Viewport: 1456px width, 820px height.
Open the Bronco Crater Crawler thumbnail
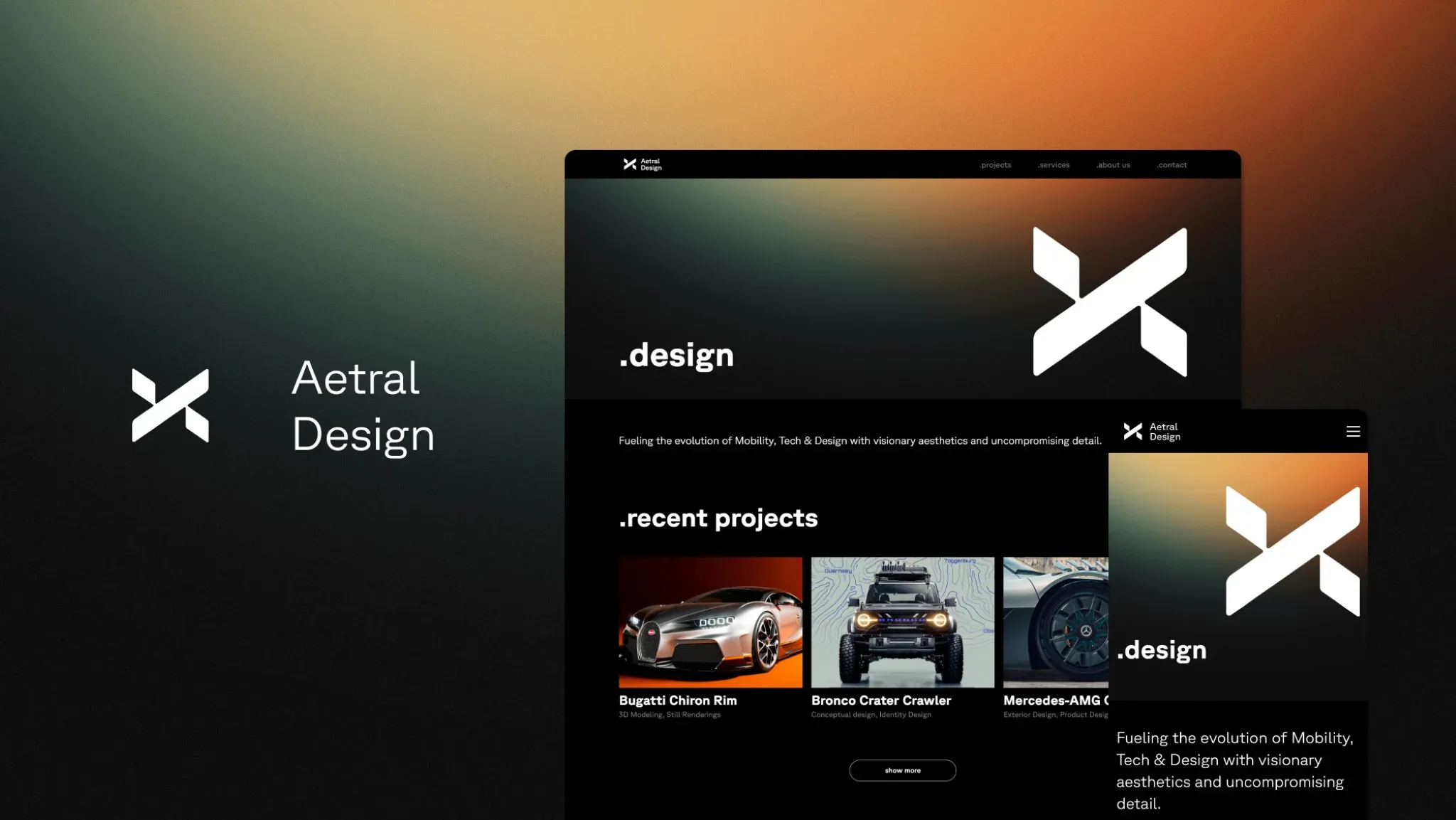tap(902, 622)
